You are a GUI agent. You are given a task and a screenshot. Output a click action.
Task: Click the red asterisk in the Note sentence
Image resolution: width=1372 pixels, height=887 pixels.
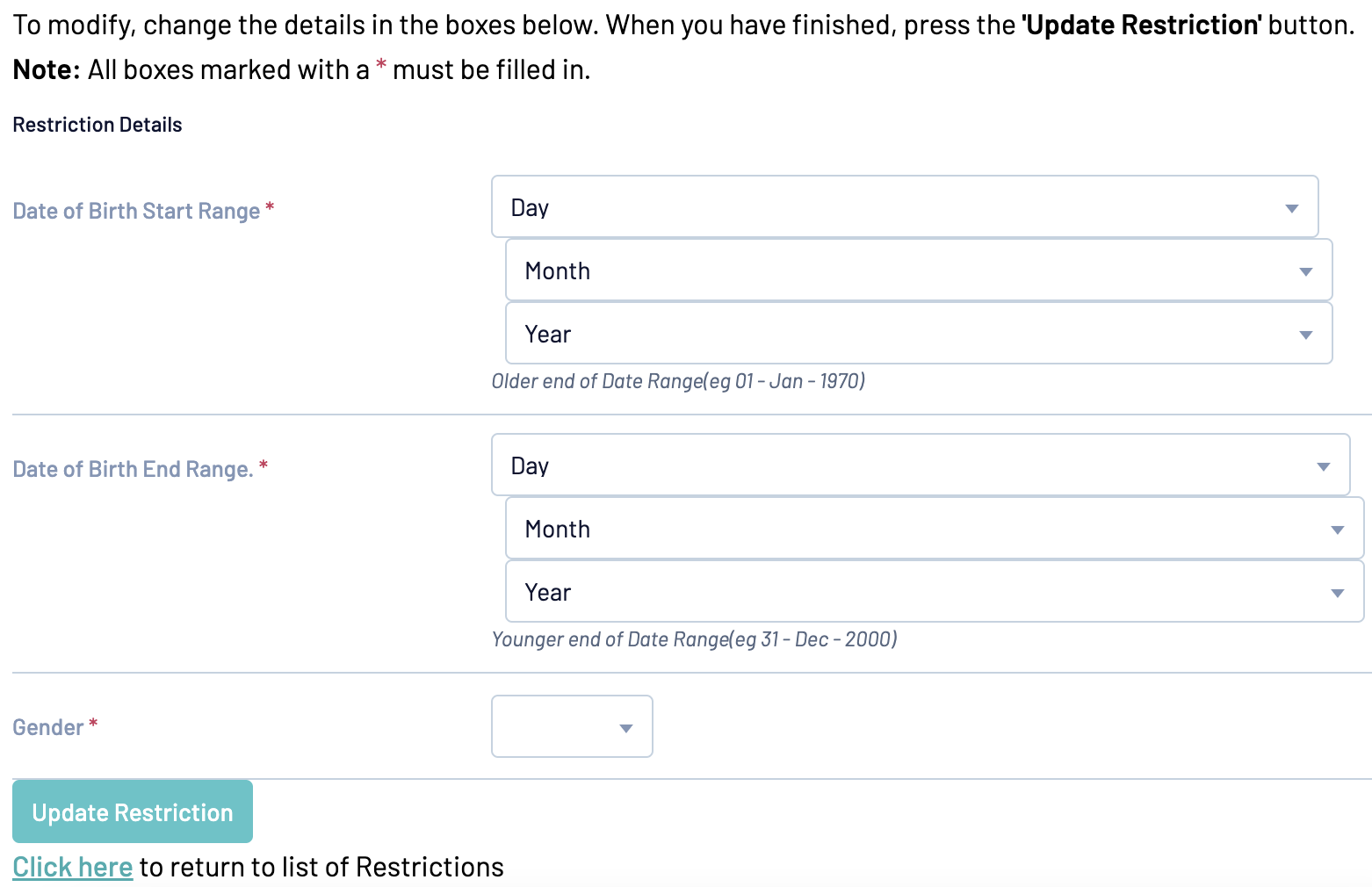click(x=381, y=67)
